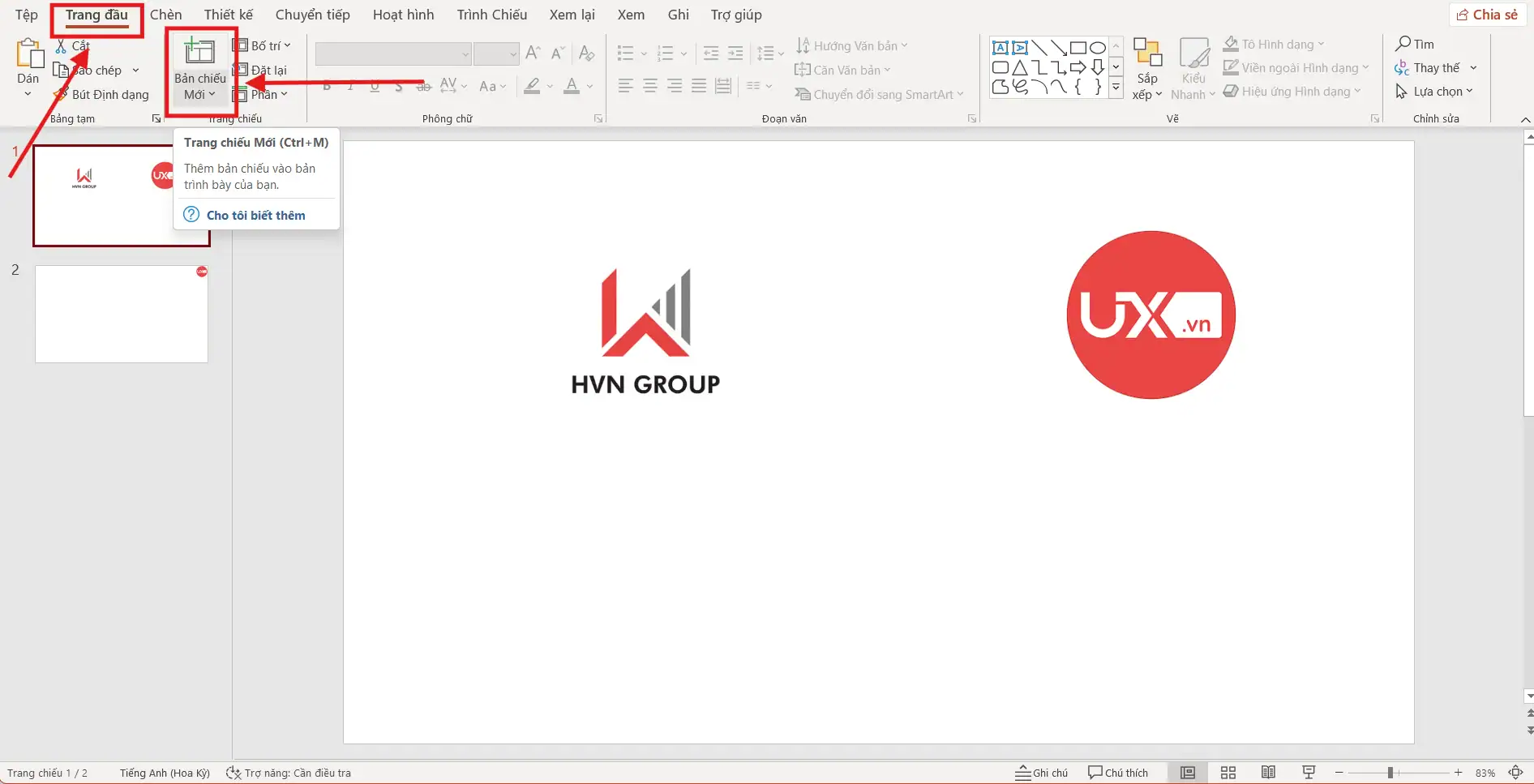The image size is (1534, 784).
Task: Open the Chèn ribbon tab
Action: pyautogui.click(x=165, y=15)
